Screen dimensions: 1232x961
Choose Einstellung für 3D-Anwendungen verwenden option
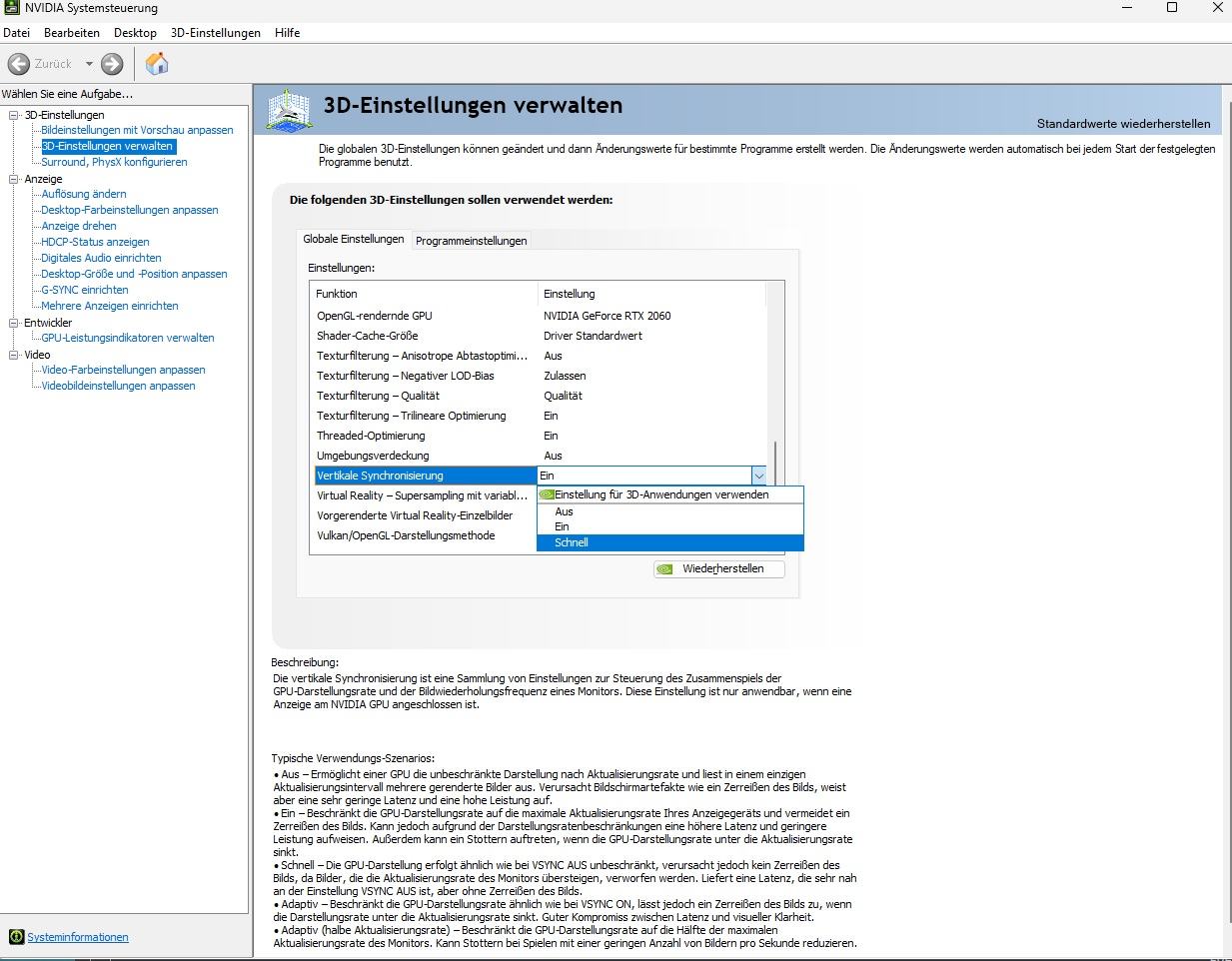[669, 494]
